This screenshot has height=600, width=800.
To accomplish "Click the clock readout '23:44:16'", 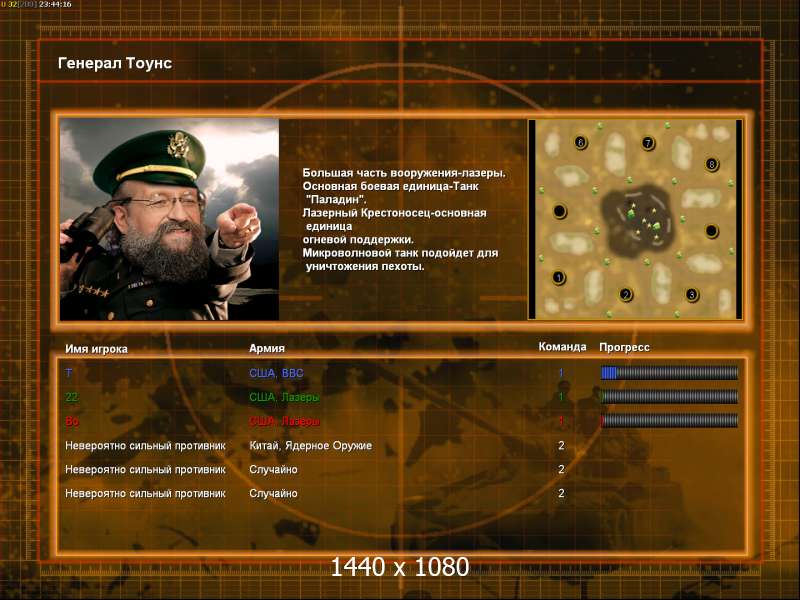I will click(55, 4).
